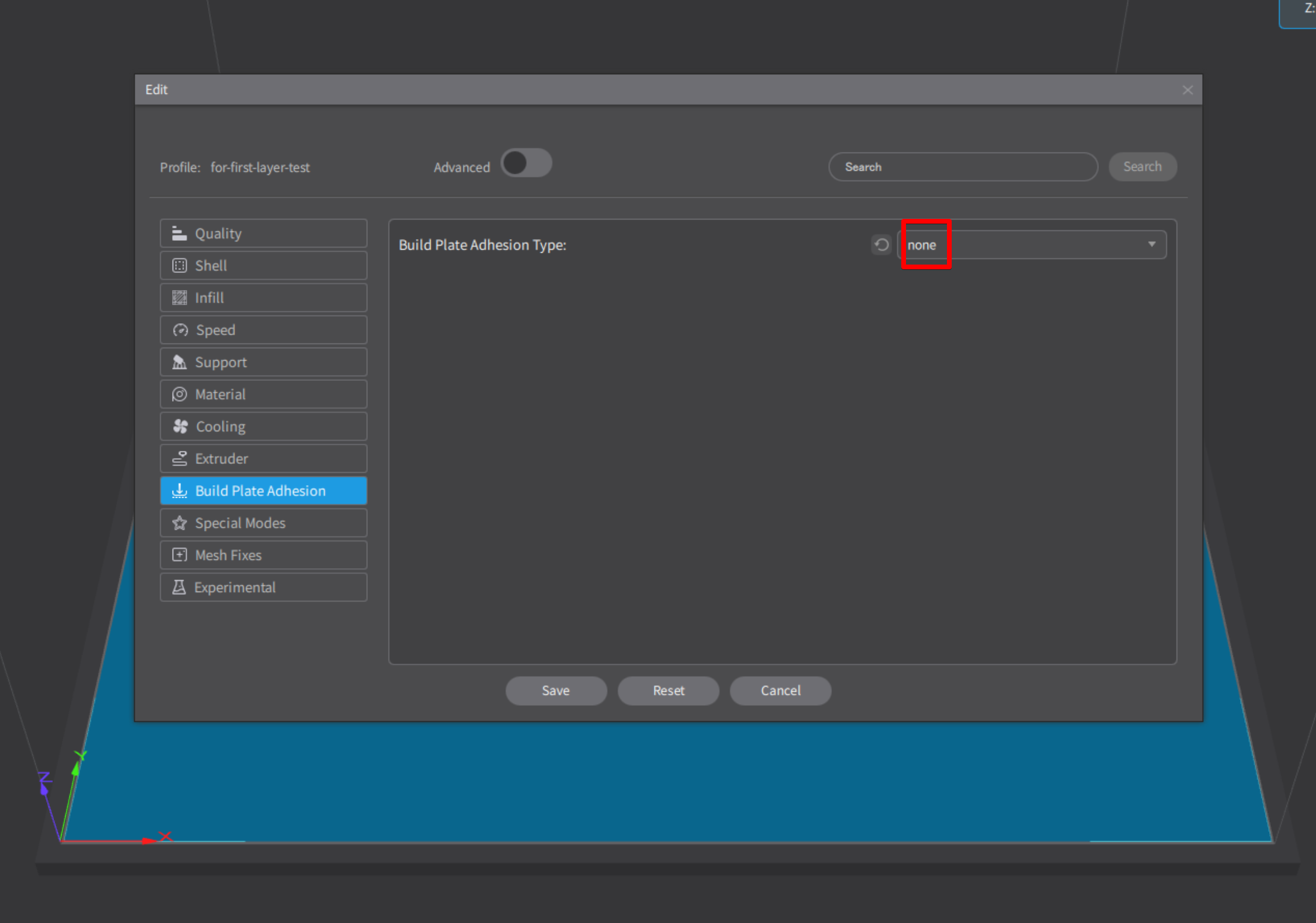Click inside the Search input field

click(962, 167)
